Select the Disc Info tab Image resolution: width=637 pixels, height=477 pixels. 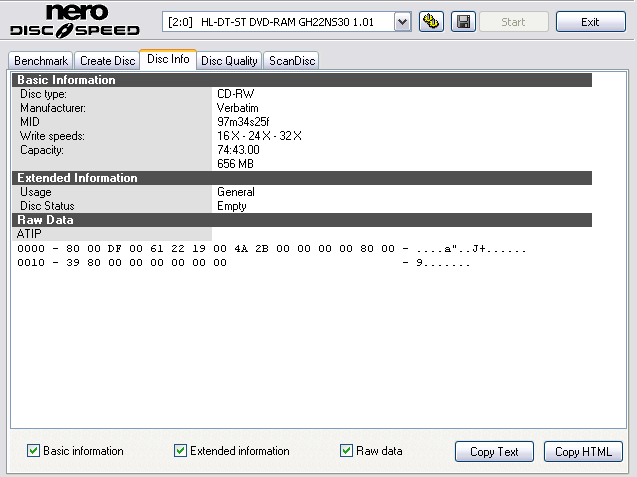[168, 60]
